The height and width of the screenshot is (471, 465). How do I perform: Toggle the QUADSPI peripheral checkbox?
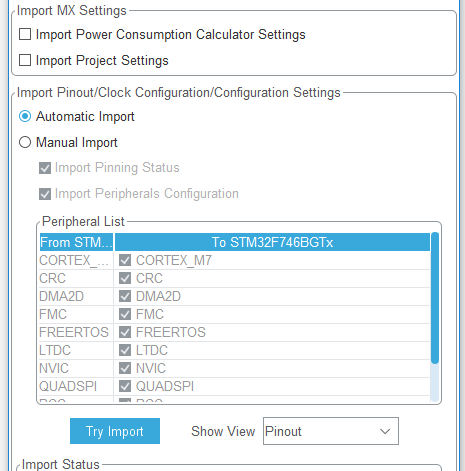125,386
